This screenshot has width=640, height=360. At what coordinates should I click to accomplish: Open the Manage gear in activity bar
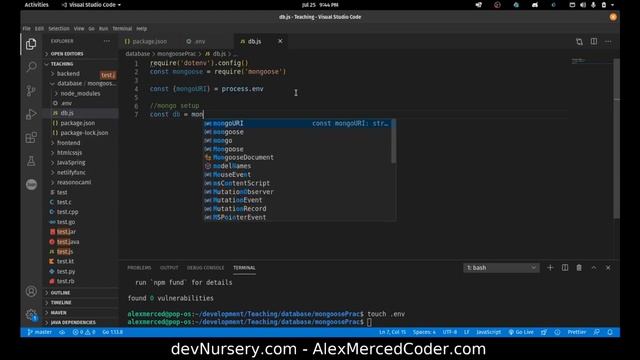click(31, 314)
